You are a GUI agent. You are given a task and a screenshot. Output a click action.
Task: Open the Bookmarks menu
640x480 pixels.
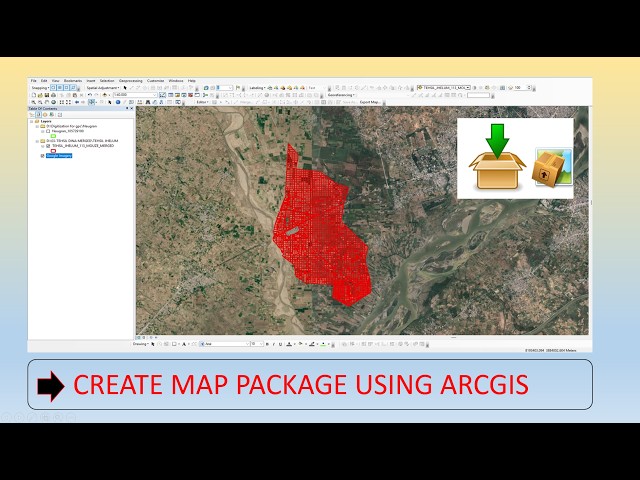tap(73, 81)
